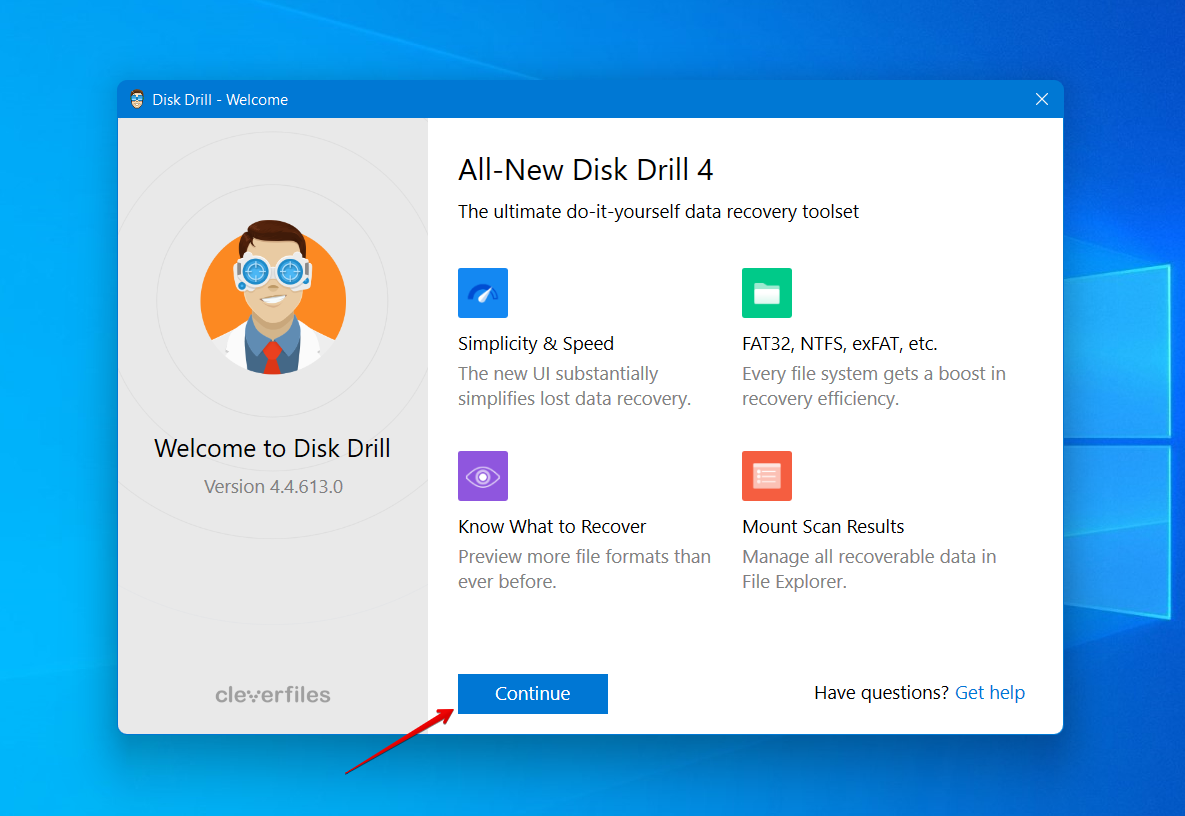The image size is (1185, 816).
Task: Click the purple eye preview icon
Action: click(483, 476)
